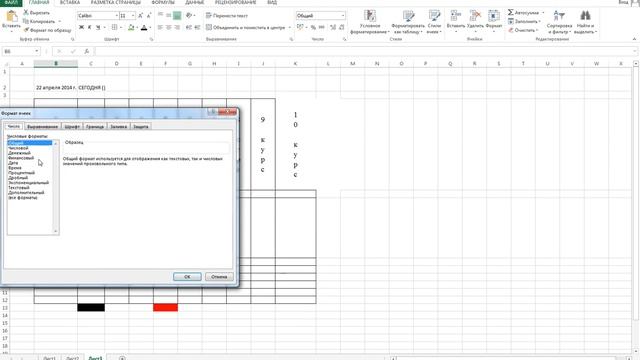This screenshot has width=640, height=360.
Task: Switch to the Заливка tab in Format Cells dialog
Action: (x=118, y=127)
